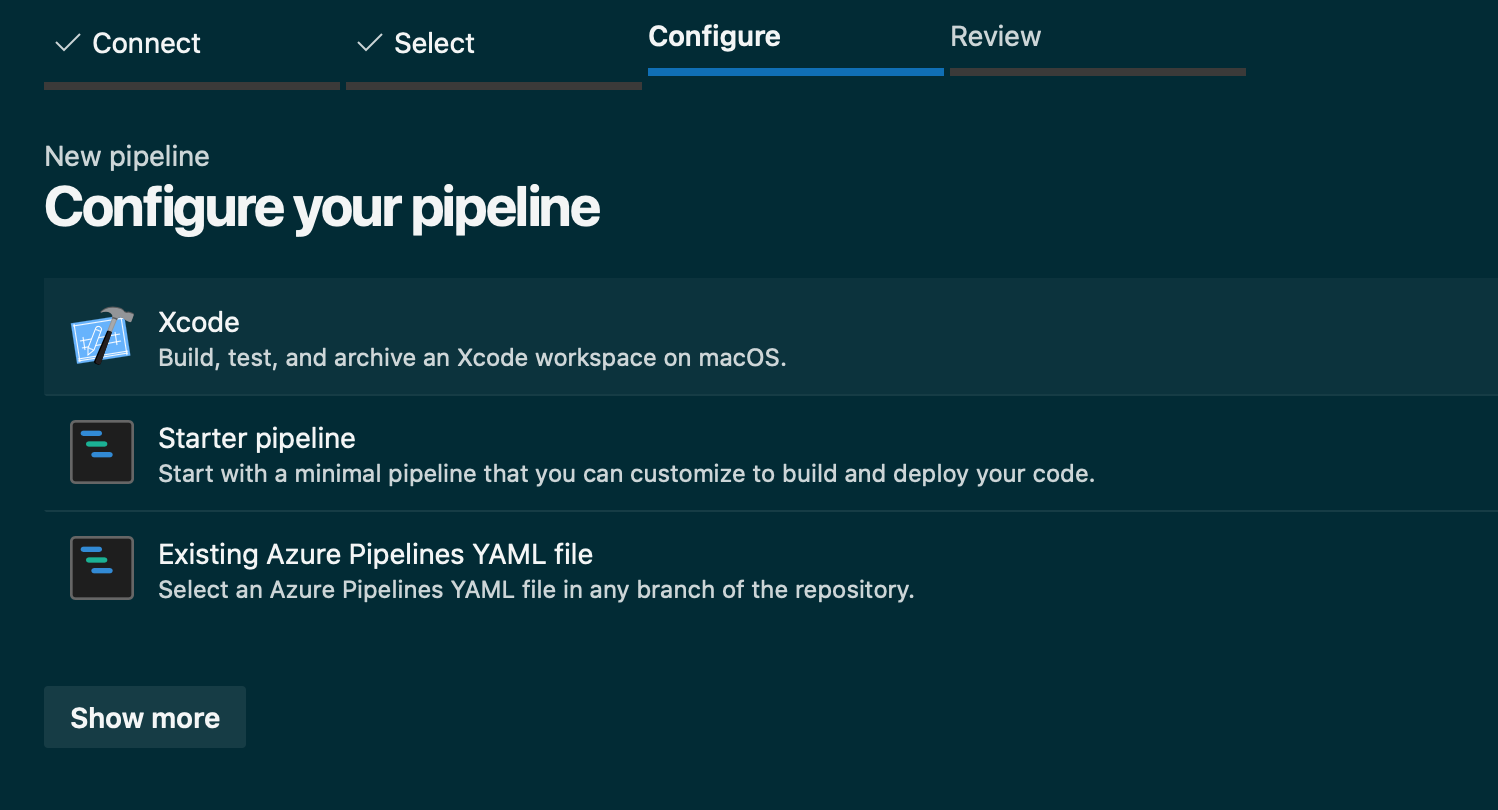
Task: Switch to the Review step
Action: [996, 37]
